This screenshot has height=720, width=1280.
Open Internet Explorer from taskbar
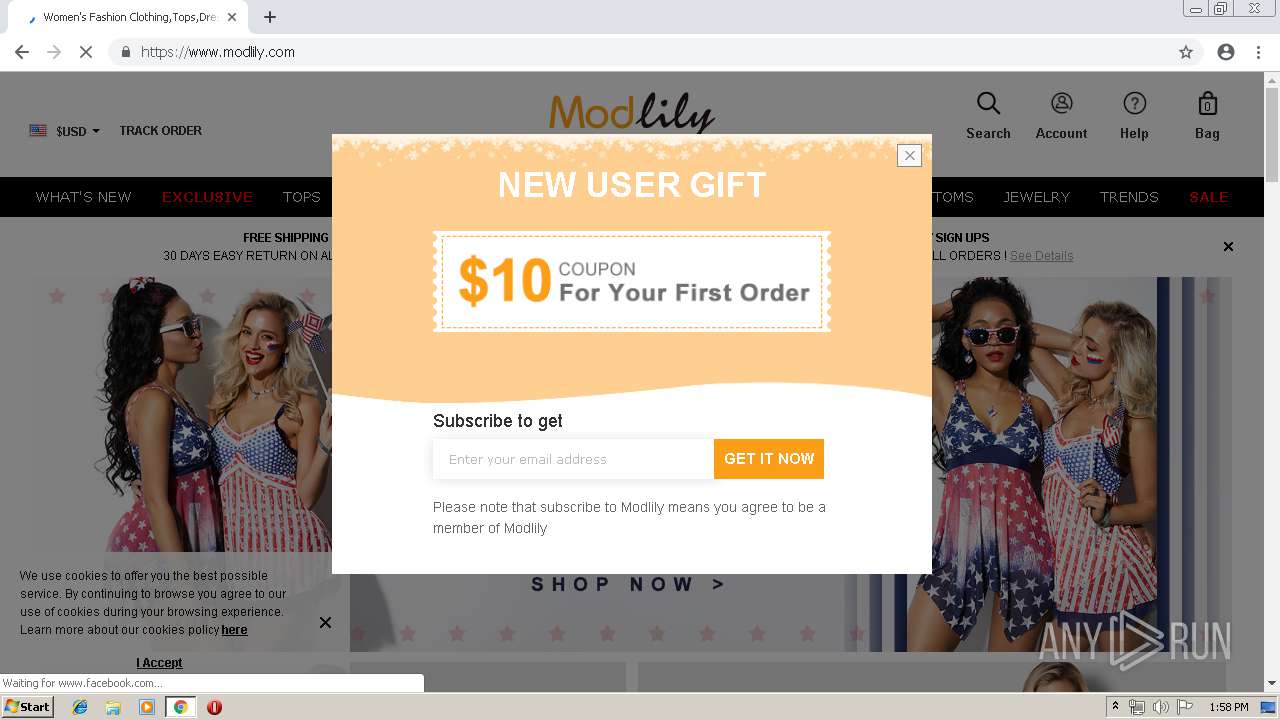(x=80, y=707)
